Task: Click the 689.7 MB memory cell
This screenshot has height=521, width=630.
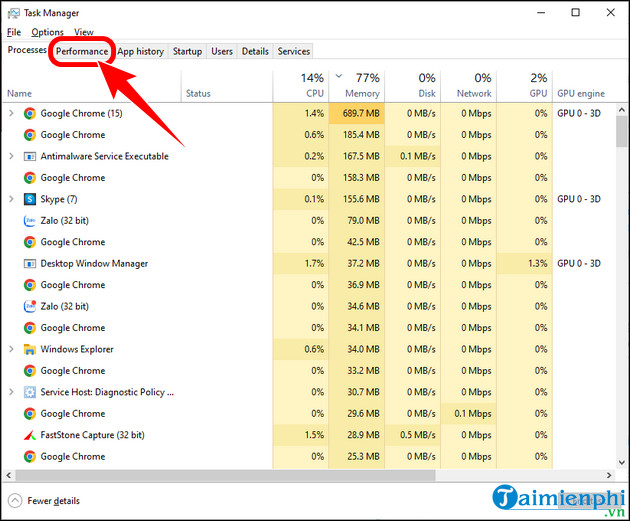Action: coord(357,114)
